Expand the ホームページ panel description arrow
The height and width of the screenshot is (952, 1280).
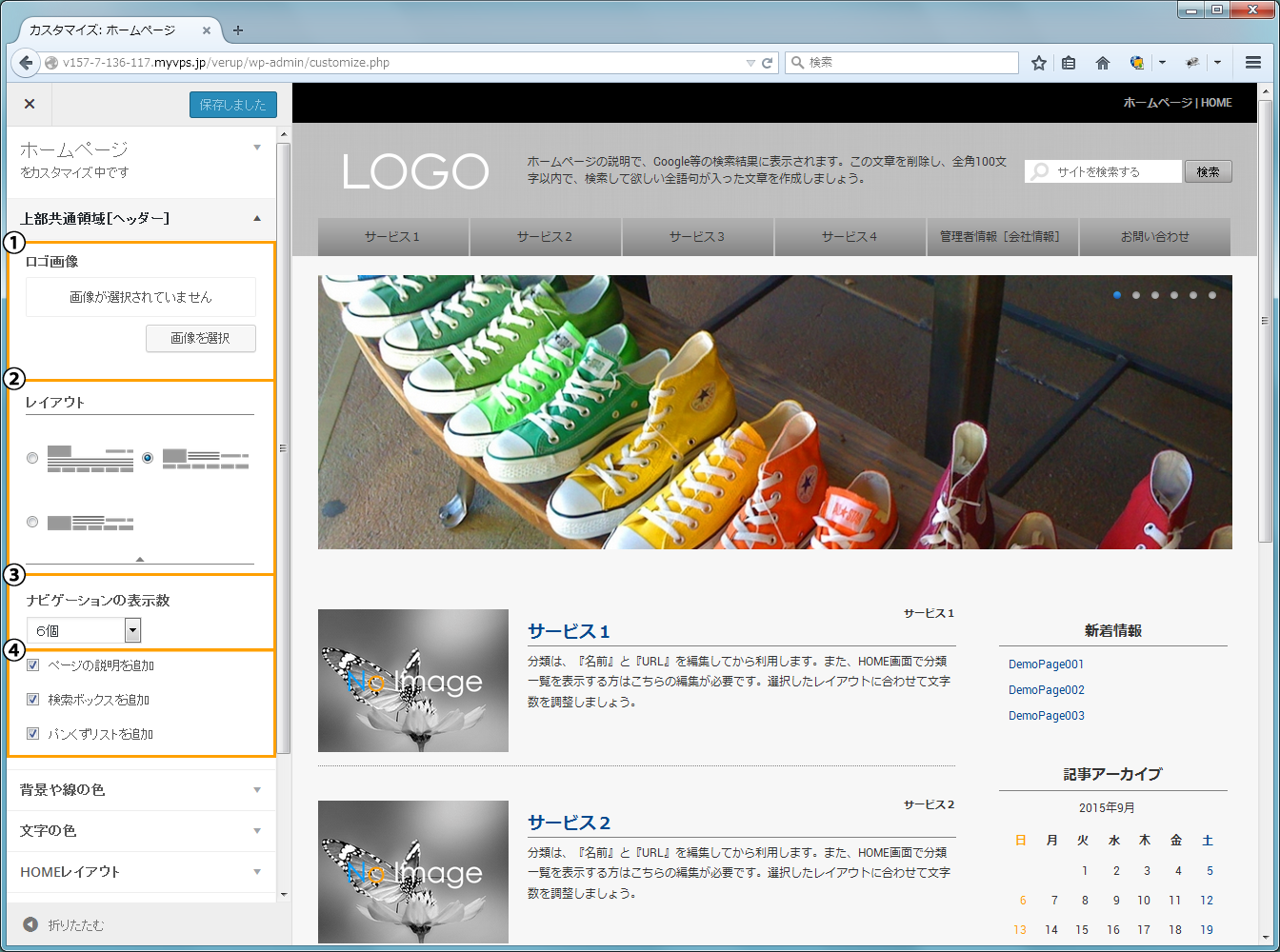pyautogui.click(x=257, y=148)
